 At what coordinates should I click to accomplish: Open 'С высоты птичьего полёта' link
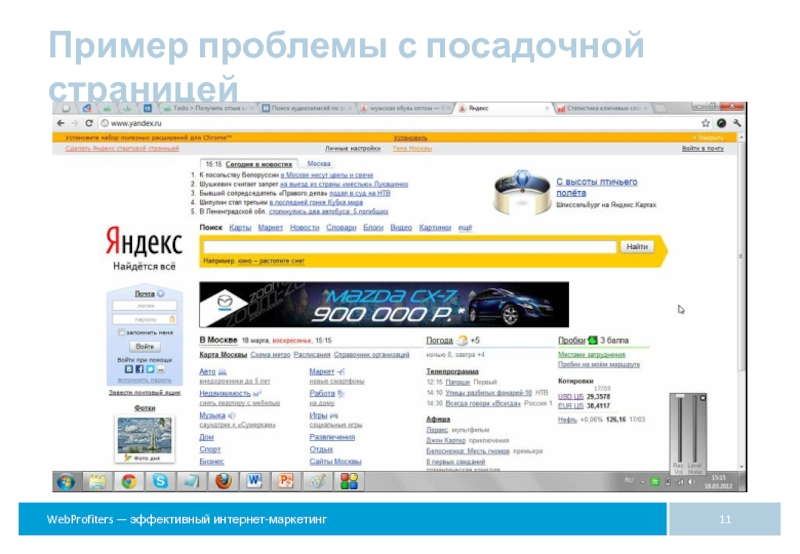point(596,187)
